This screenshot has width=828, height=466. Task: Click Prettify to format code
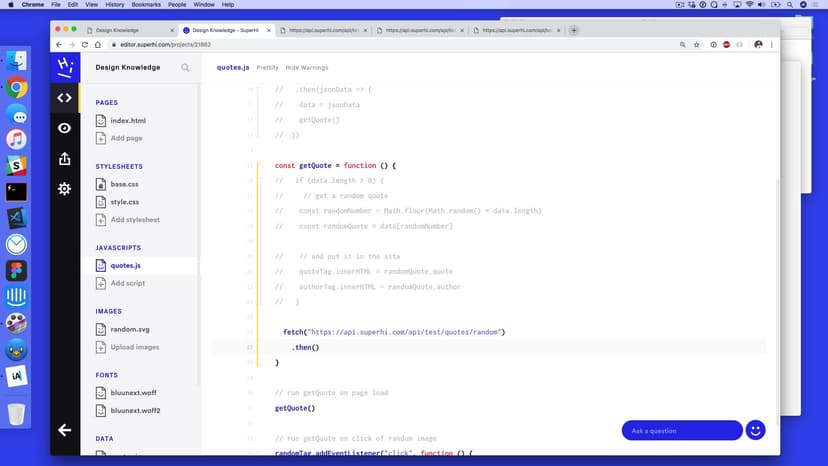point(267,68)
